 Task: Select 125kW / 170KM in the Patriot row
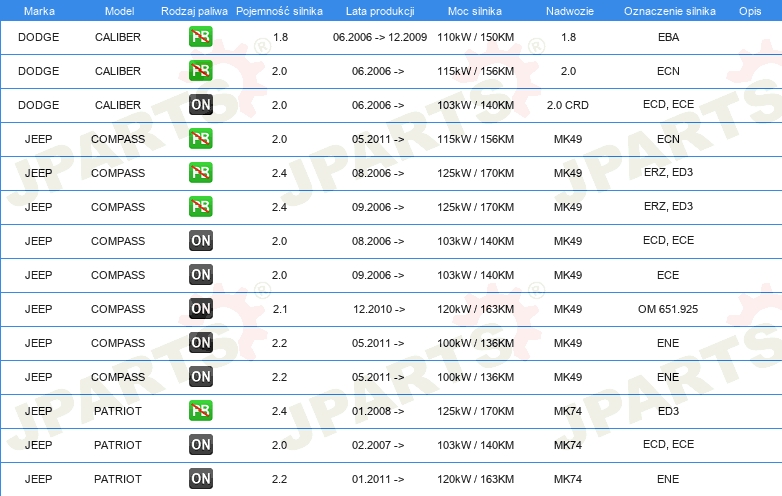click(x=475, y=411)
